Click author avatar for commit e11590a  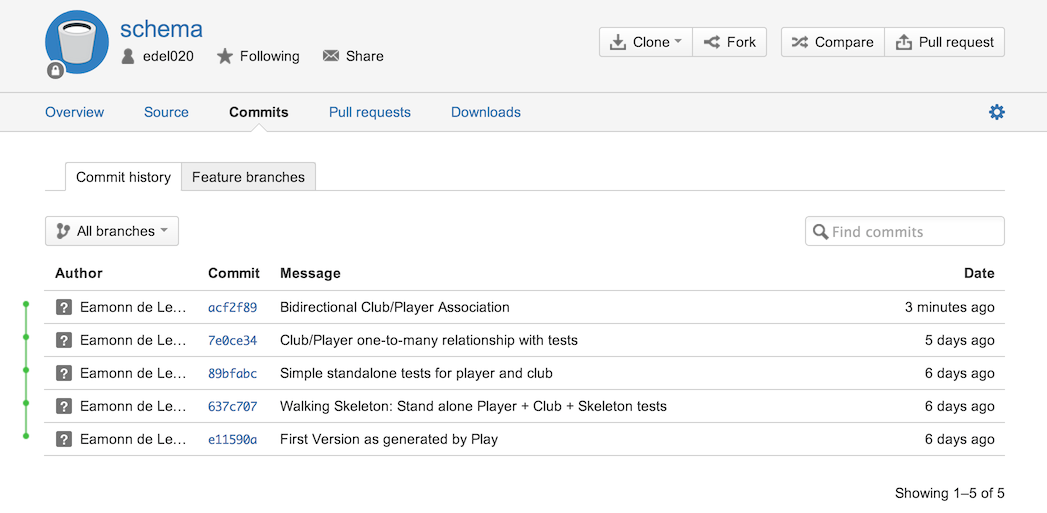pyautogui.click(x=63, y=439)
